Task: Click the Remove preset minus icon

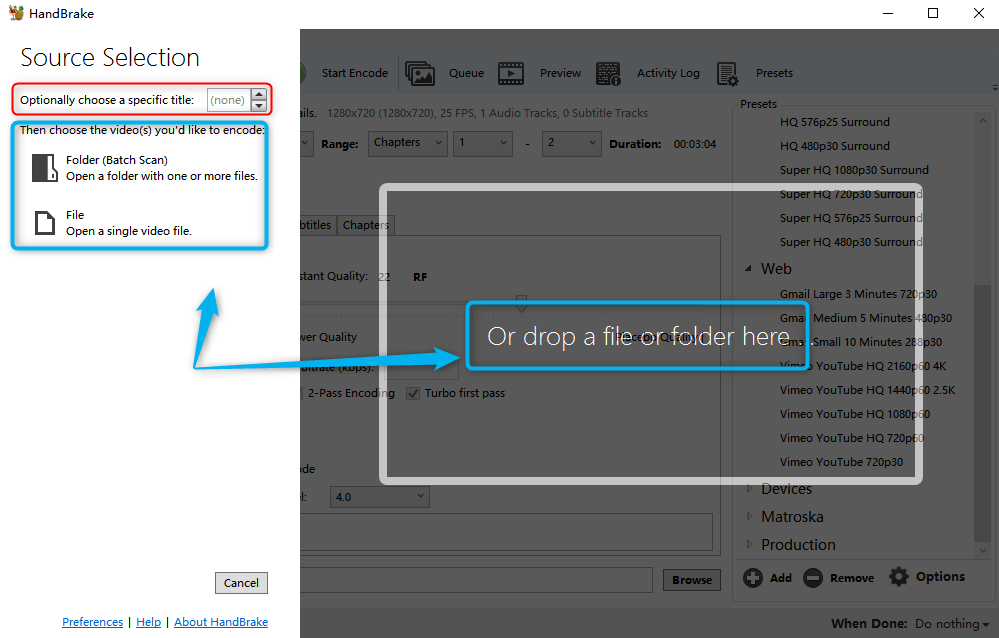Action: [x=813, y=578]
